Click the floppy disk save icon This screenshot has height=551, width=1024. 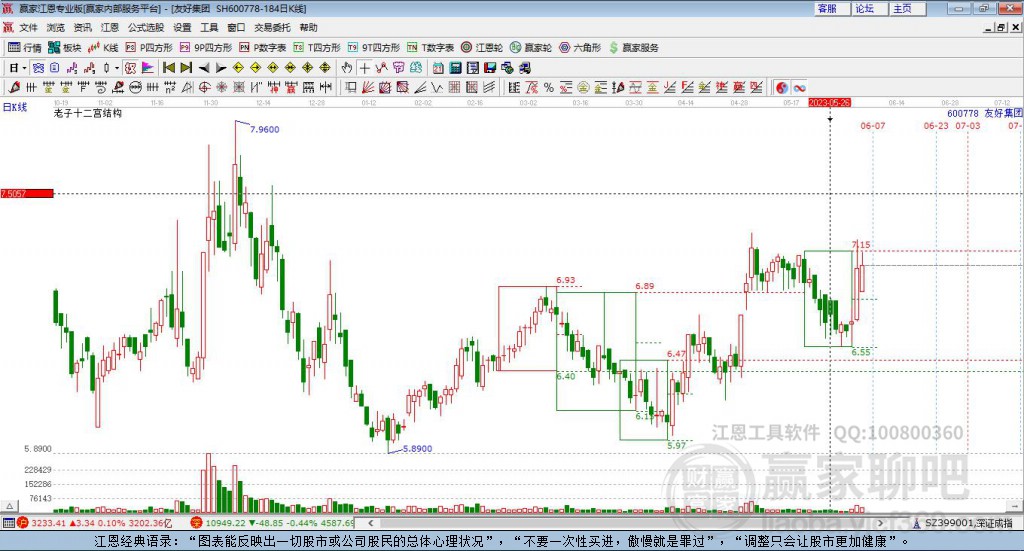(x=490, y=68)
